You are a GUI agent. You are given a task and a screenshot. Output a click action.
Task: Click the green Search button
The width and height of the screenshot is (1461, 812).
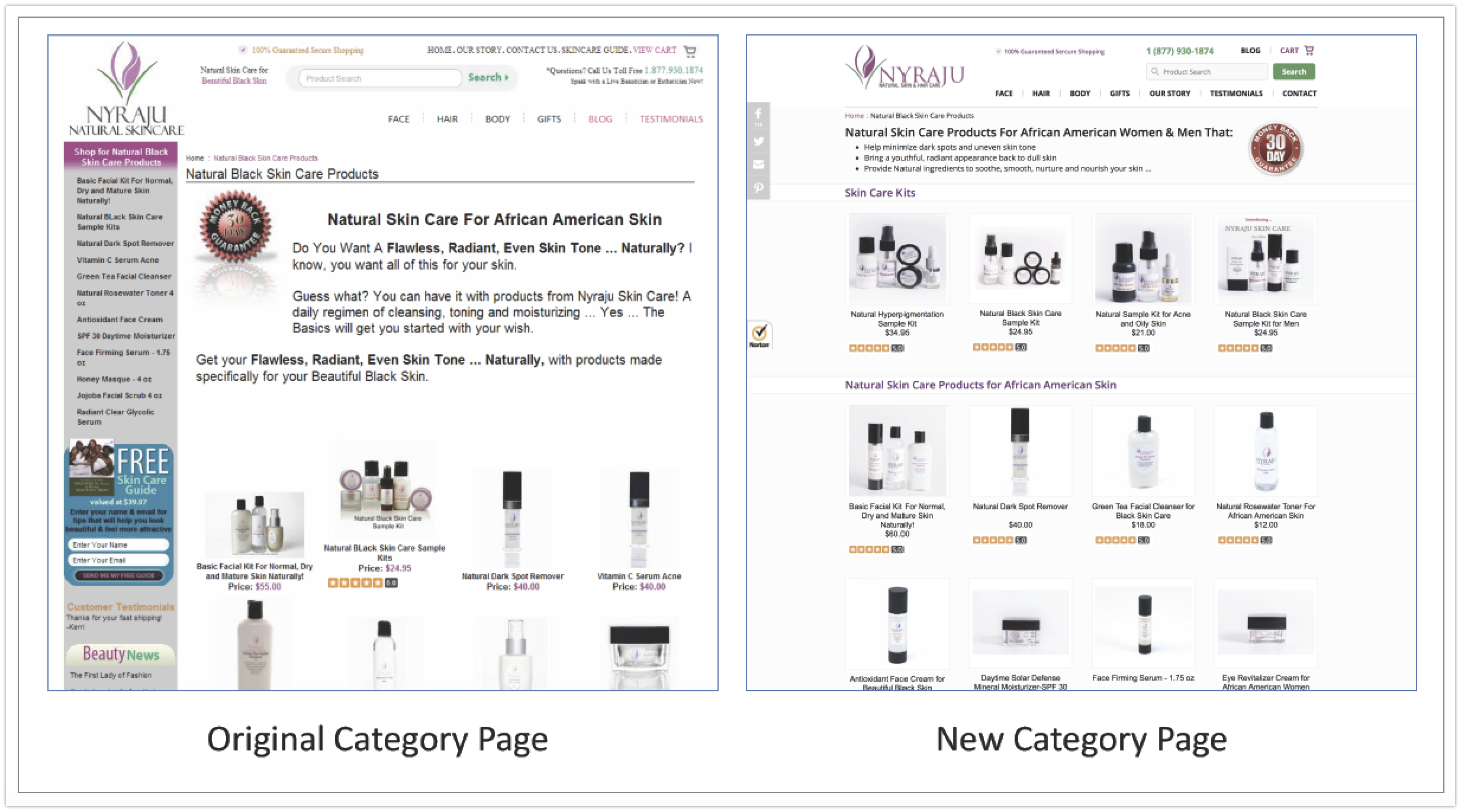pos(1293,72)
